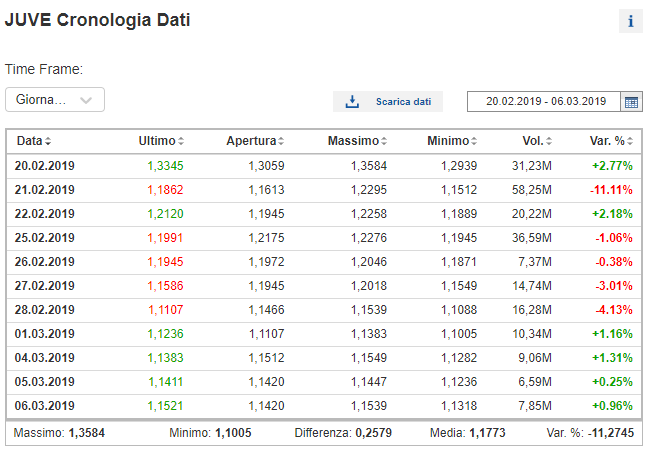Select the 21.02.2019 table row

(x=324, y=190)
